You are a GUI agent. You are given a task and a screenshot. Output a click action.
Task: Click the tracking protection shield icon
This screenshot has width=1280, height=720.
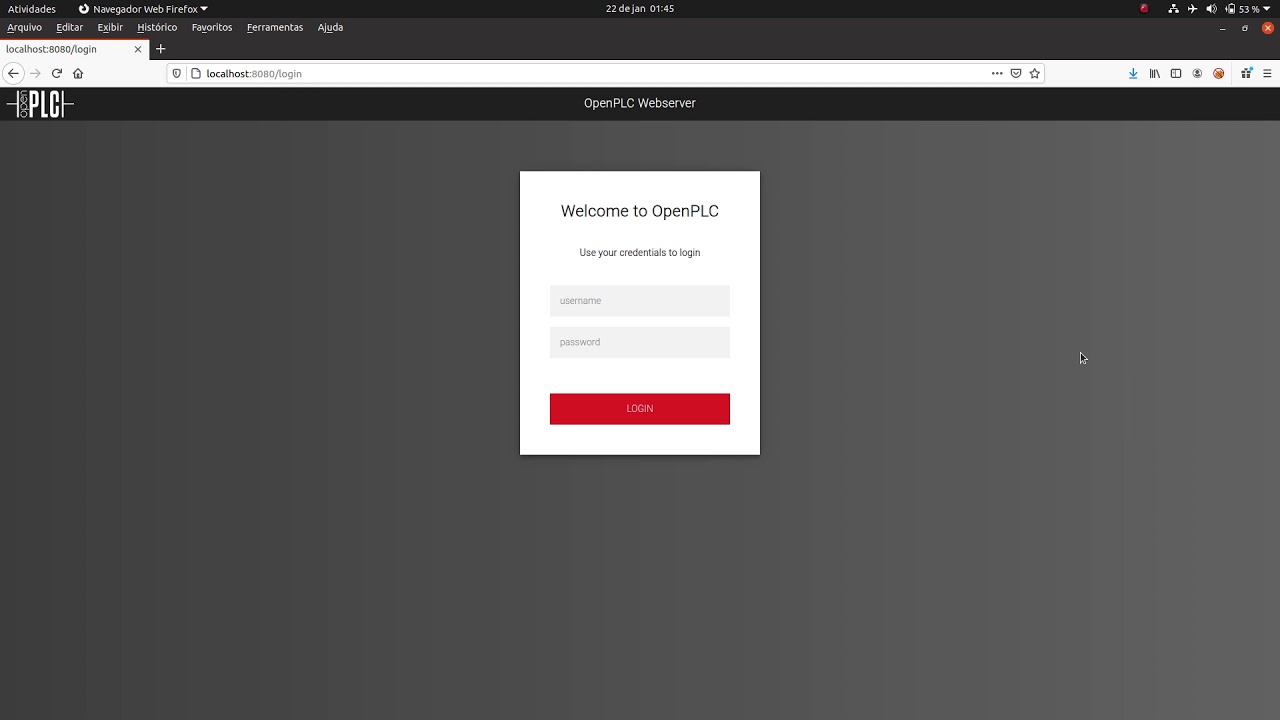tap(177, 73)
